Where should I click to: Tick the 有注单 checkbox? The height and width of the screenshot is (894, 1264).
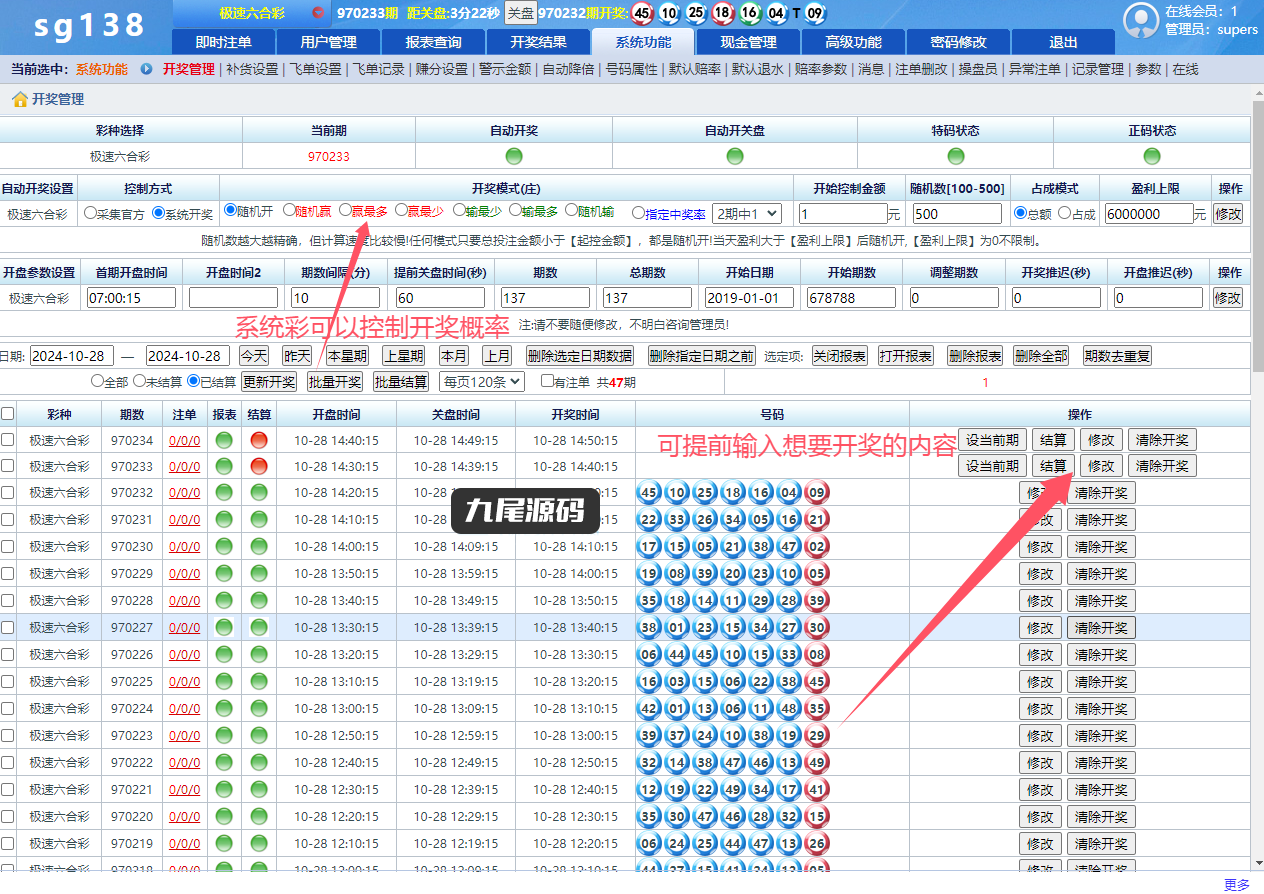pos(547,380)
